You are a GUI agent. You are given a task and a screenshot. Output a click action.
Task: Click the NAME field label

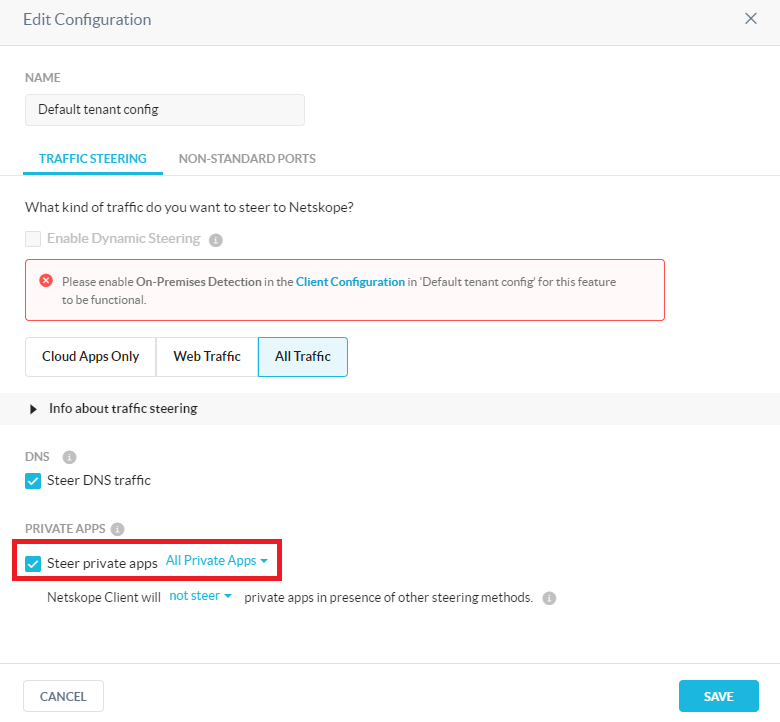tap(43, 78)
